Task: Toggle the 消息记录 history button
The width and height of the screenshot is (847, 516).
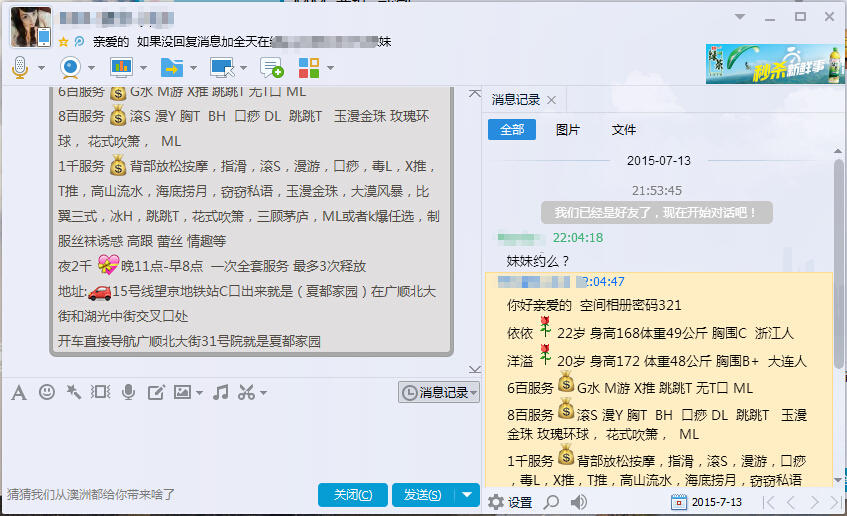Action: (439, 392)
